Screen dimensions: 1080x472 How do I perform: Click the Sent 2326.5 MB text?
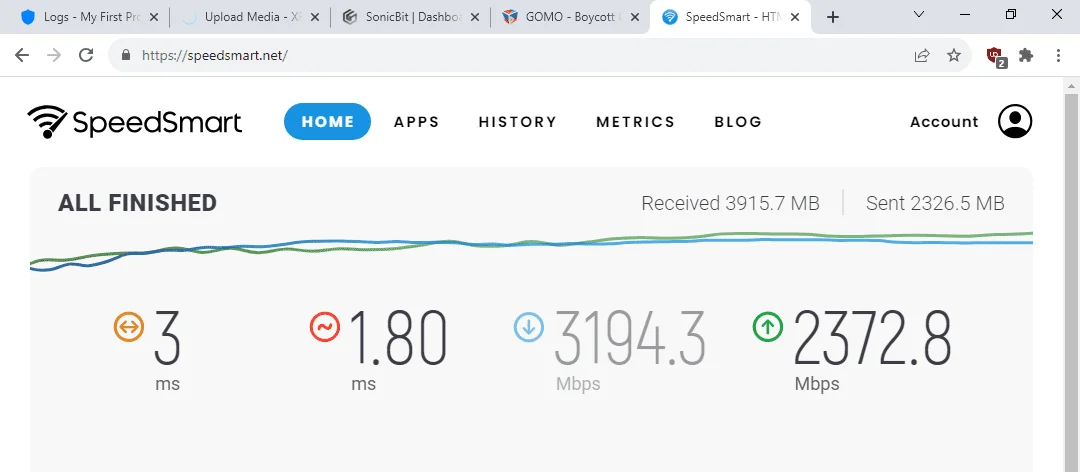tap(935, 203)
